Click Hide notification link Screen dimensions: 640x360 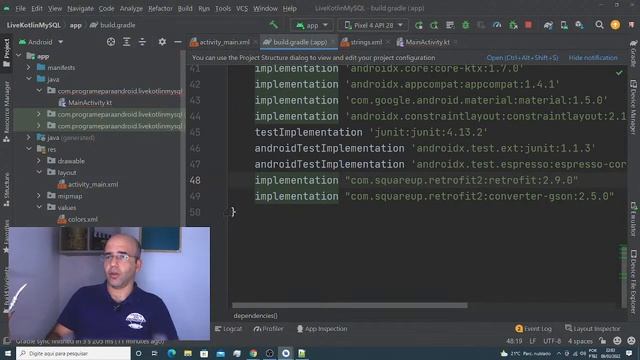pos(593,58)
